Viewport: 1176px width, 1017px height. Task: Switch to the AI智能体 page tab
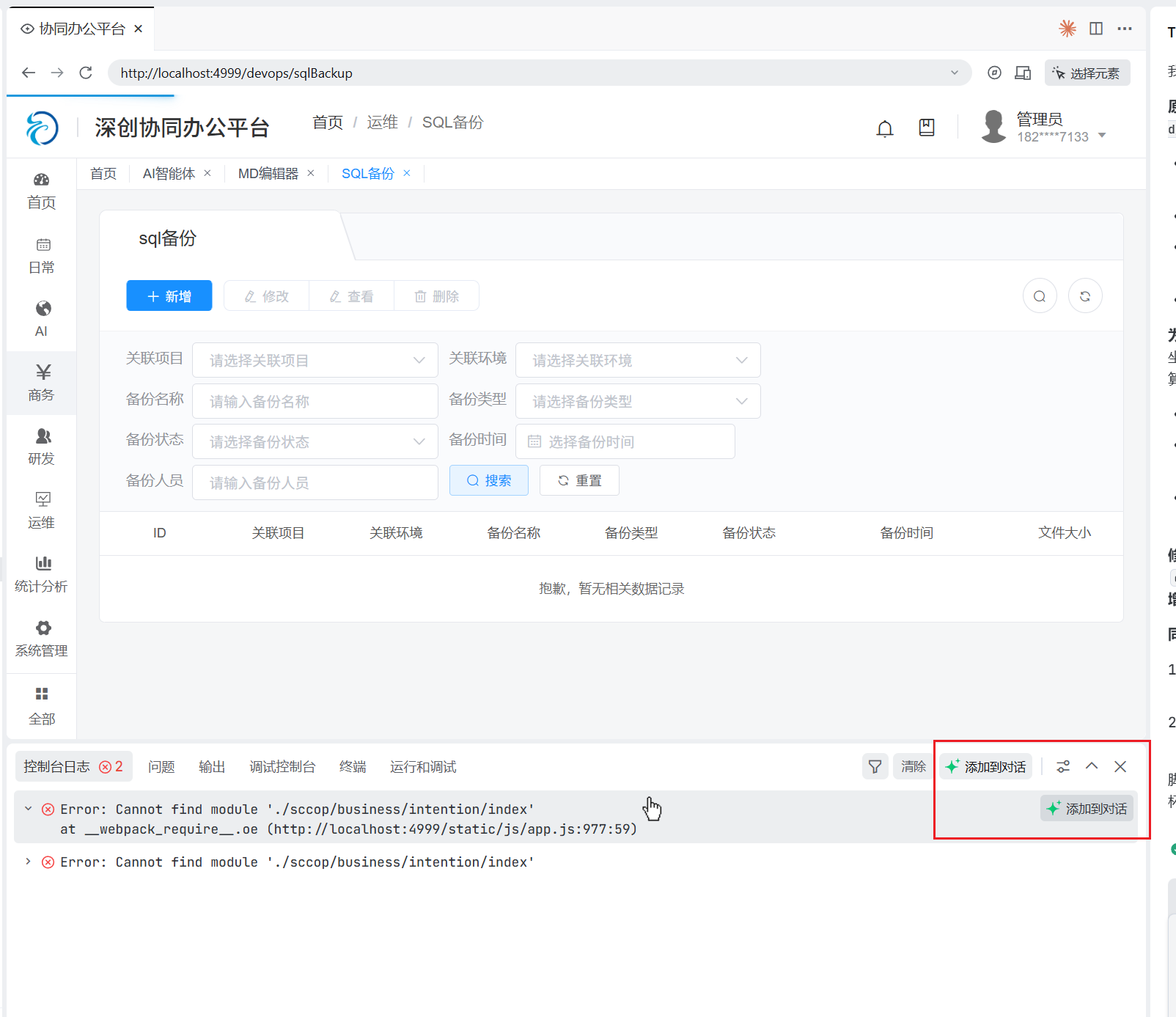169,174
